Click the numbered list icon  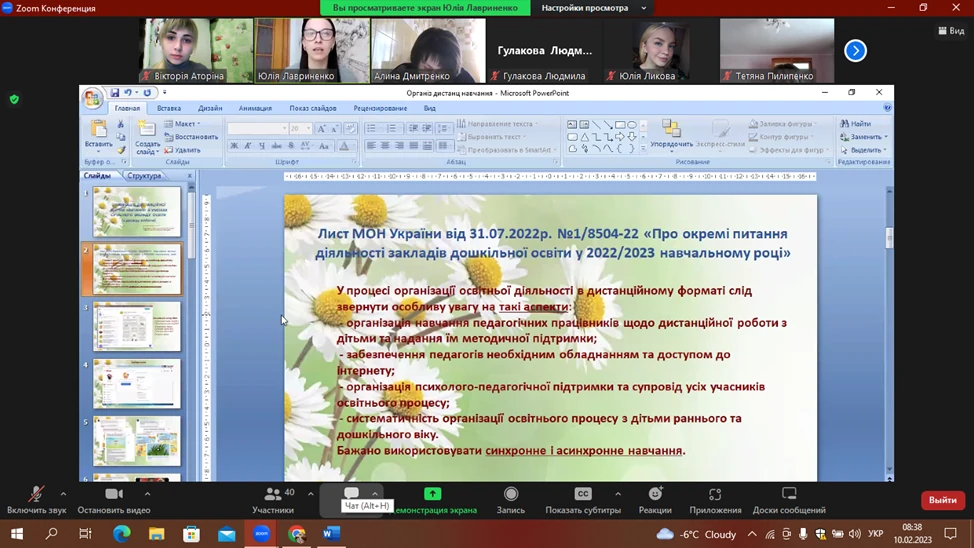pos(391,129)
